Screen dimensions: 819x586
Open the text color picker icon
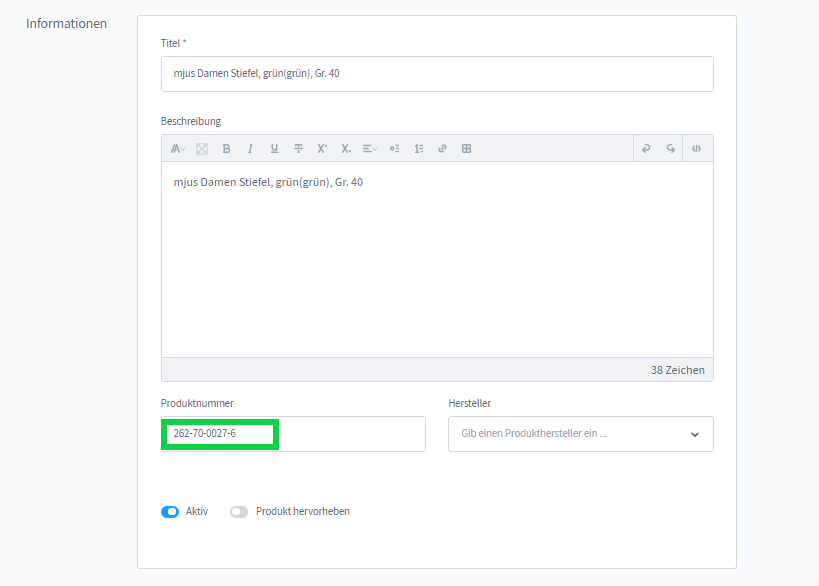click(x=202, y=149)
